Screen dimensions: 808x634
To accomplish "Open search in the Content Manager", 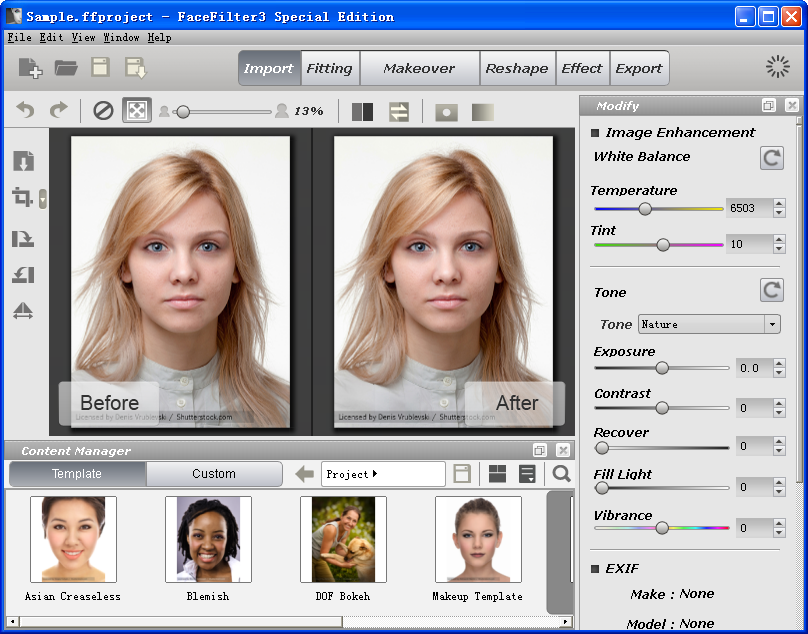I will click(561, 473).
